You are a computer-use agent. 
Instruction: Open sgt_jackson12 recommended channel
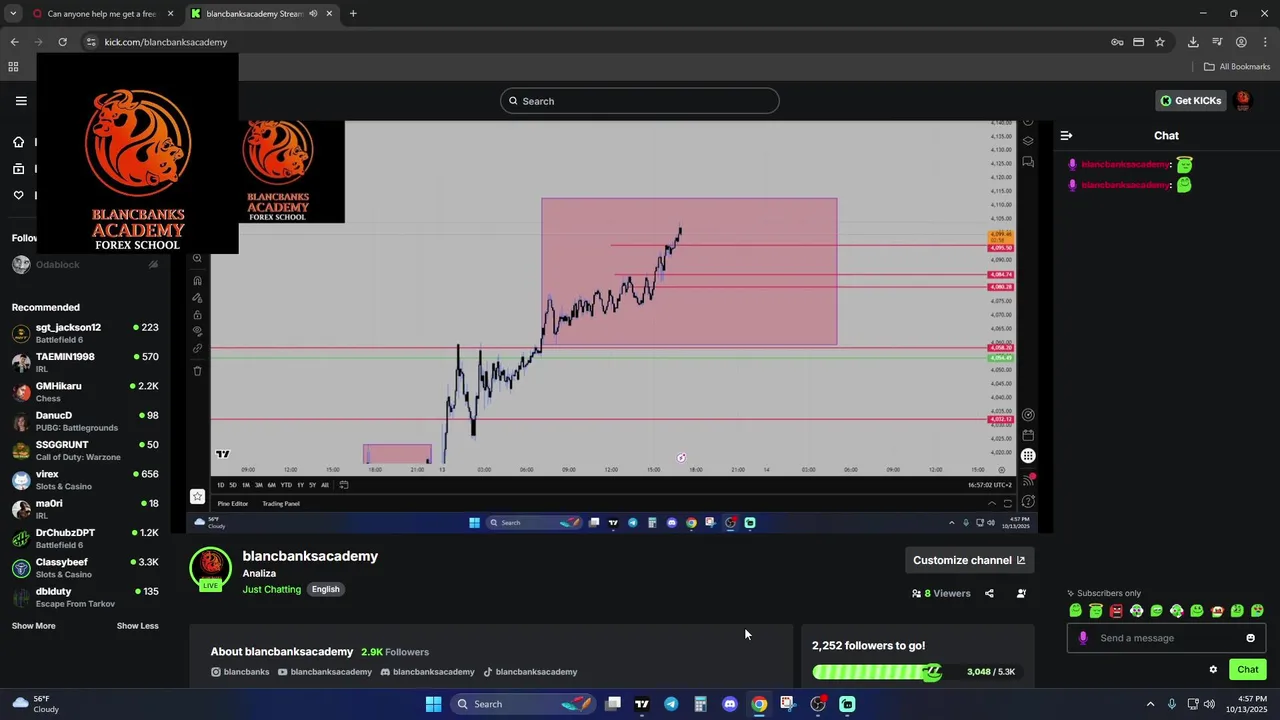click(85, 333)
